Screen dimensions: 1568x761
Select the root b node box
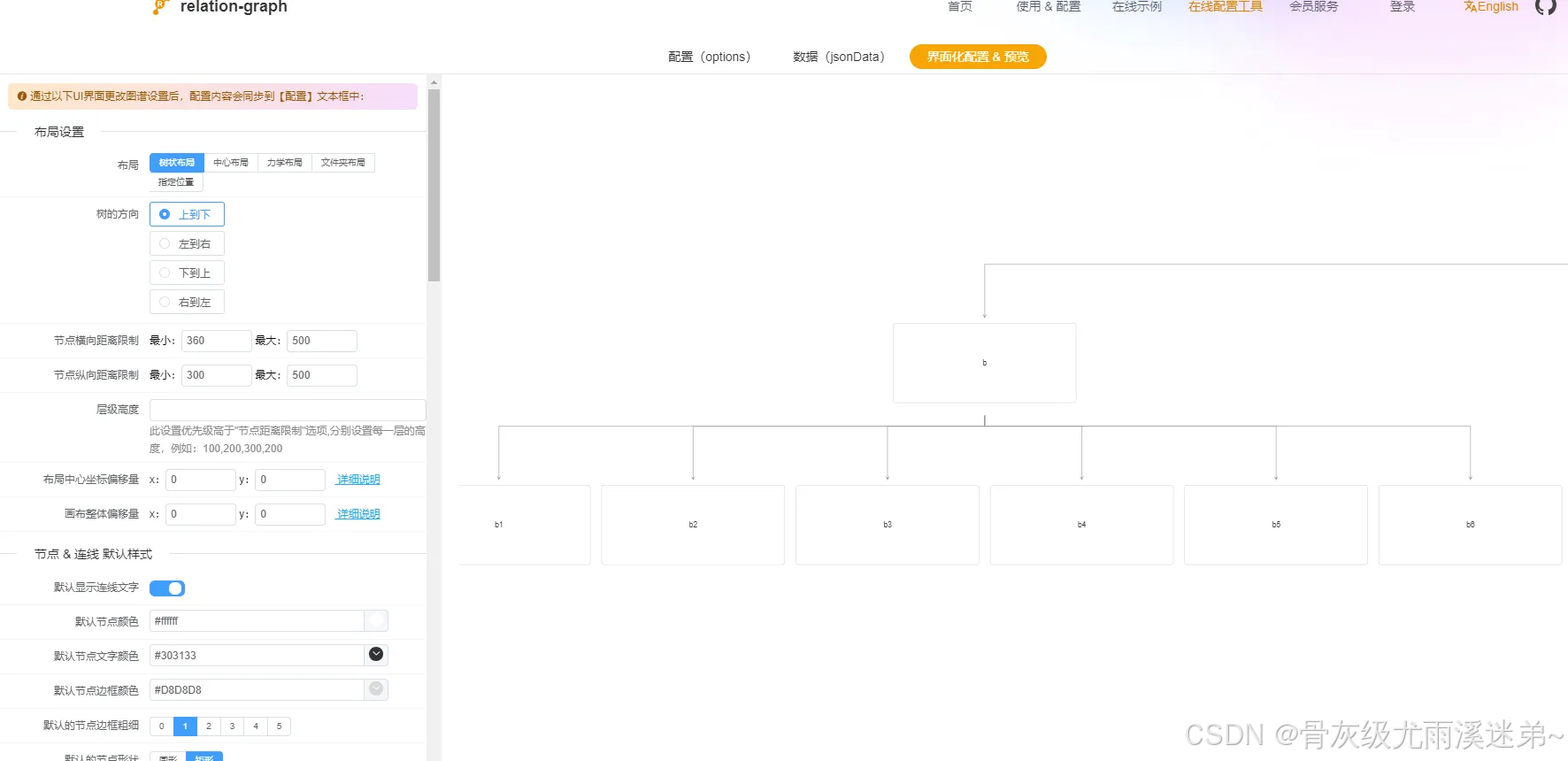click(x=984, y=363)
